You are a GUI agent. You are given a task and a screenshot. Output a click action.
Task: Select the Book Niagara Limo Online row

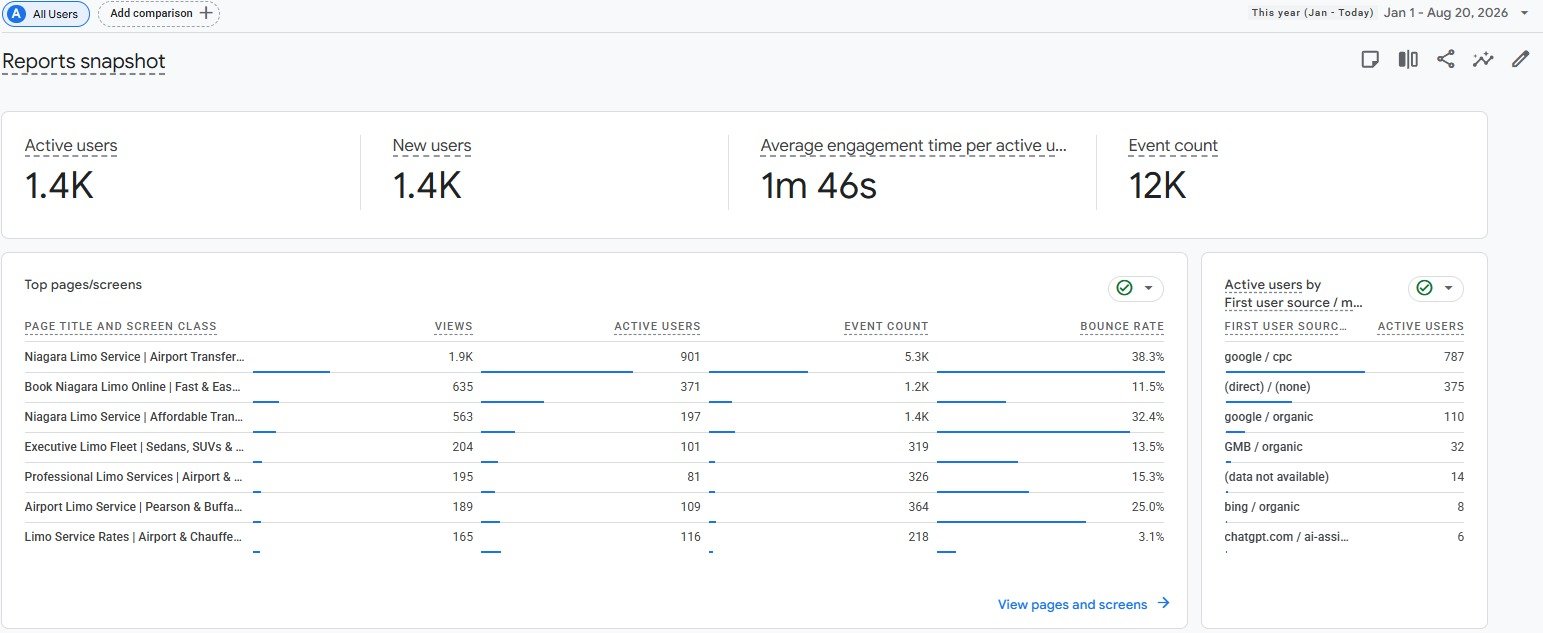coord(594,387)
